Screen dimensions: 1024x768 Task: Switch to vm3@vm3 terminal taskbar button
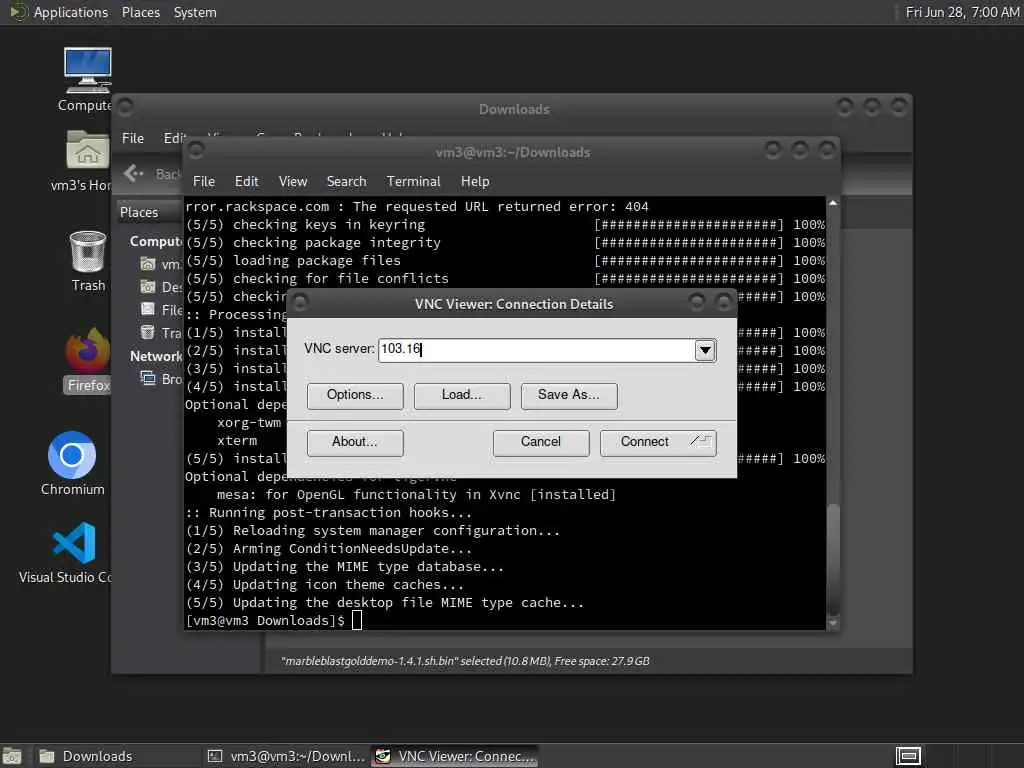pyautogui.click(x=286, y=756)
